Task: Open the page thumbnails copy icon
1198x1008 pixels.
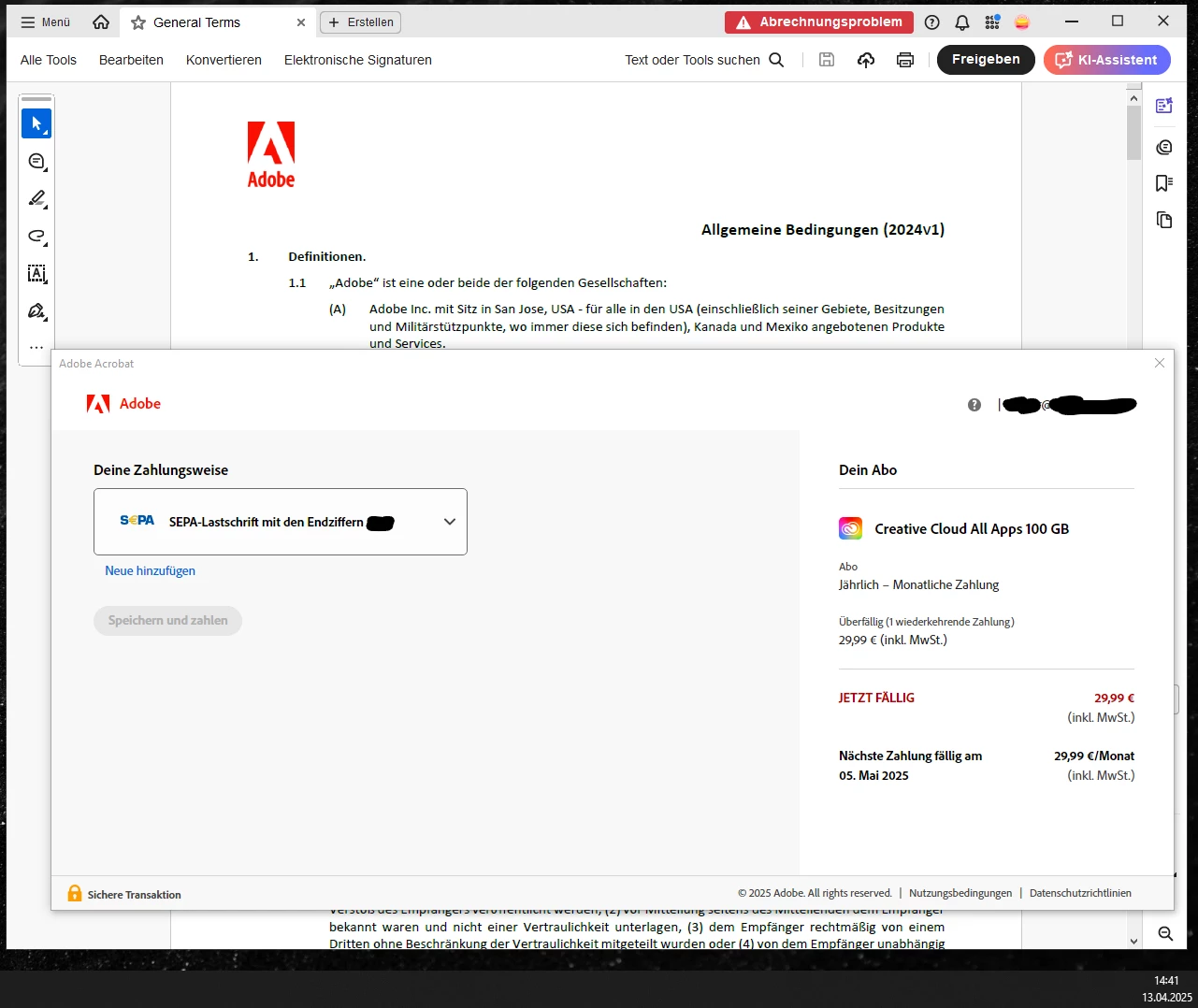Action: (x=1164, y=221)
